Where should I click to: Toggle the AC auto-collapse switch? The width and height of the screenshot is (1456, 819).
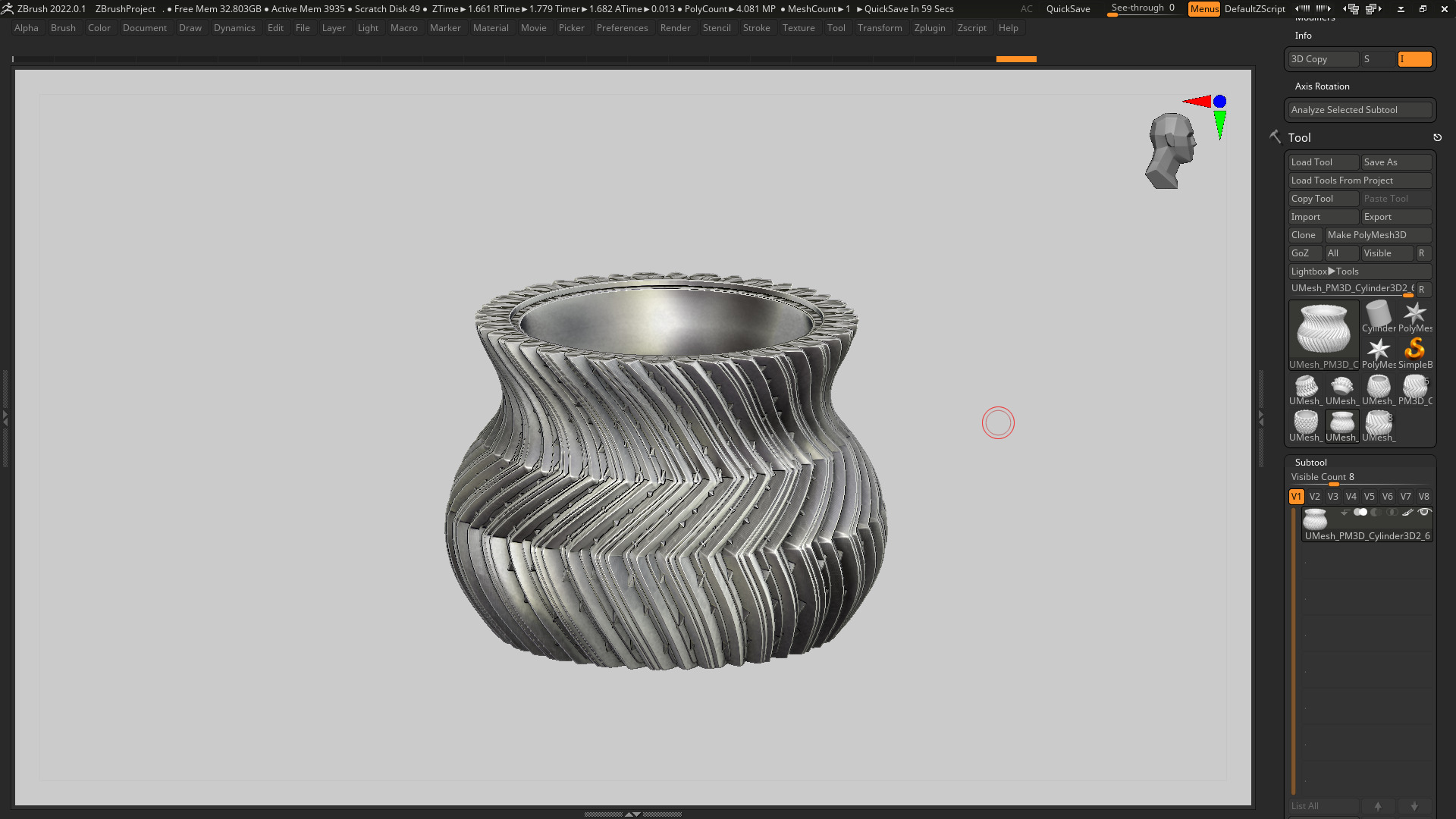click(x=1027, y=8)
